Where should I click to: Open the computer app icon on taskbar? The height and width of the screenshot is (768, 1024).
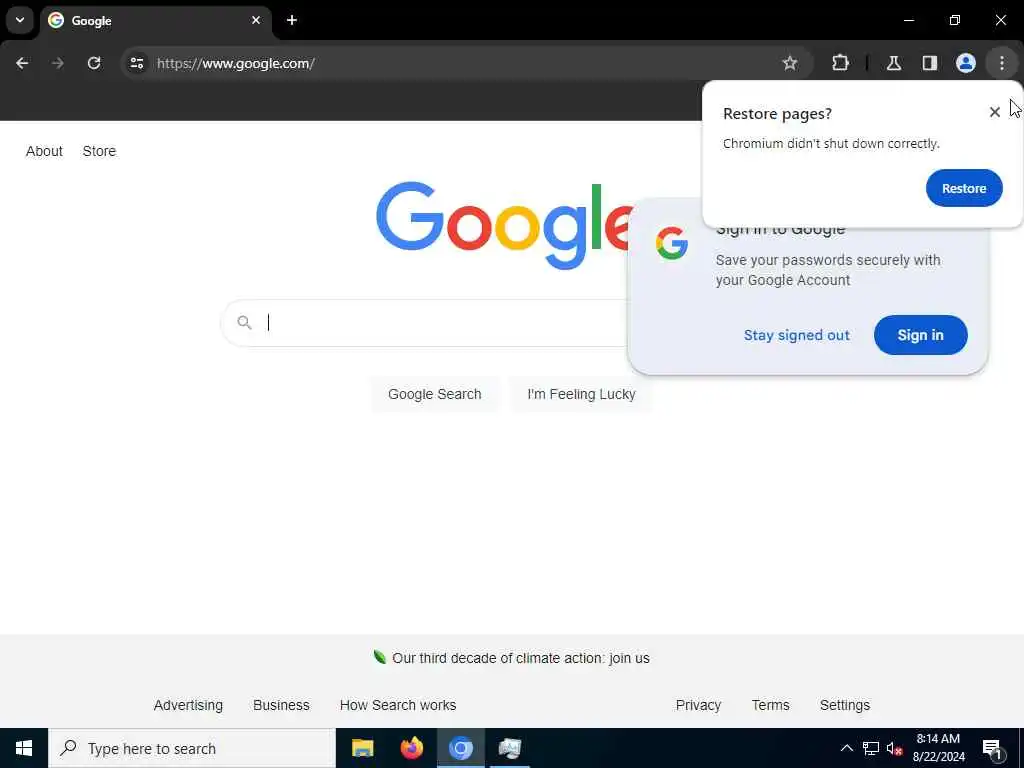click(509, 748)
